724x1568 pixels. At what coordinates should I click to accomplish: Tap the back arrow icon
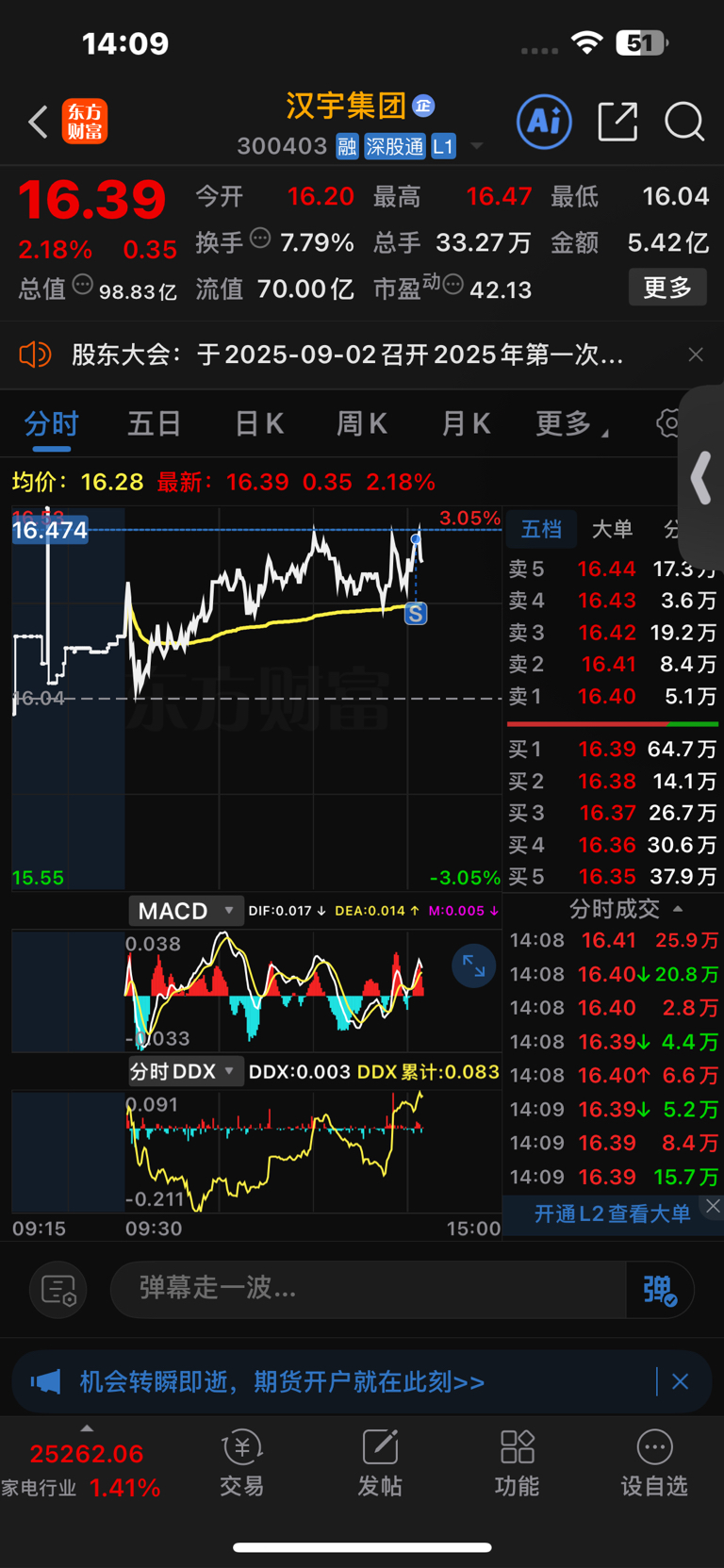click(x=38, y=122)
